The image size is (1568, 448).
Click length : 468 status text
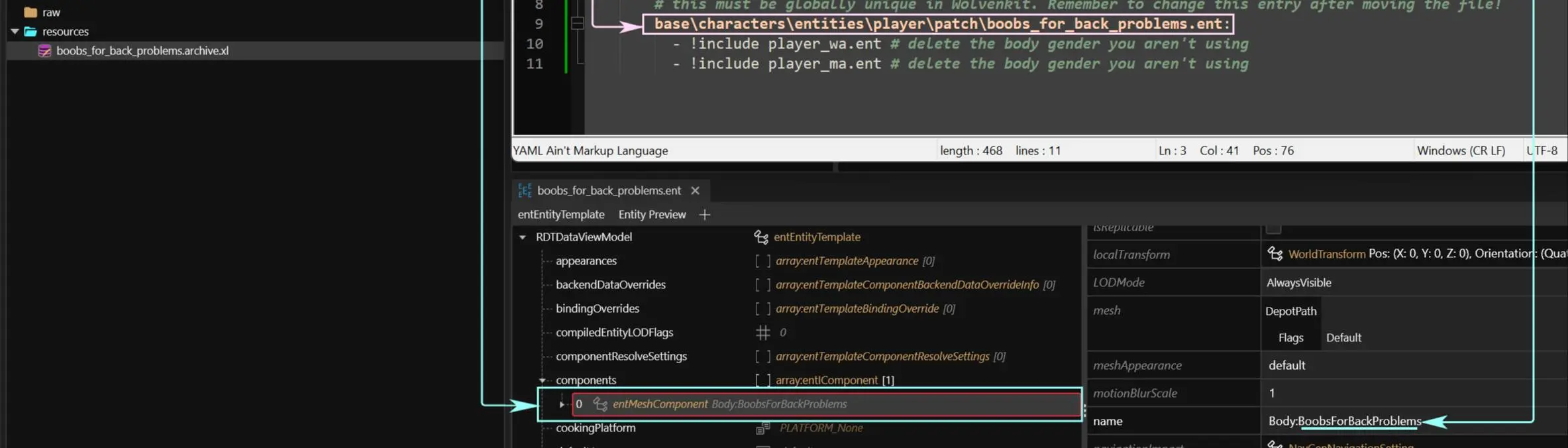(970, 150)
